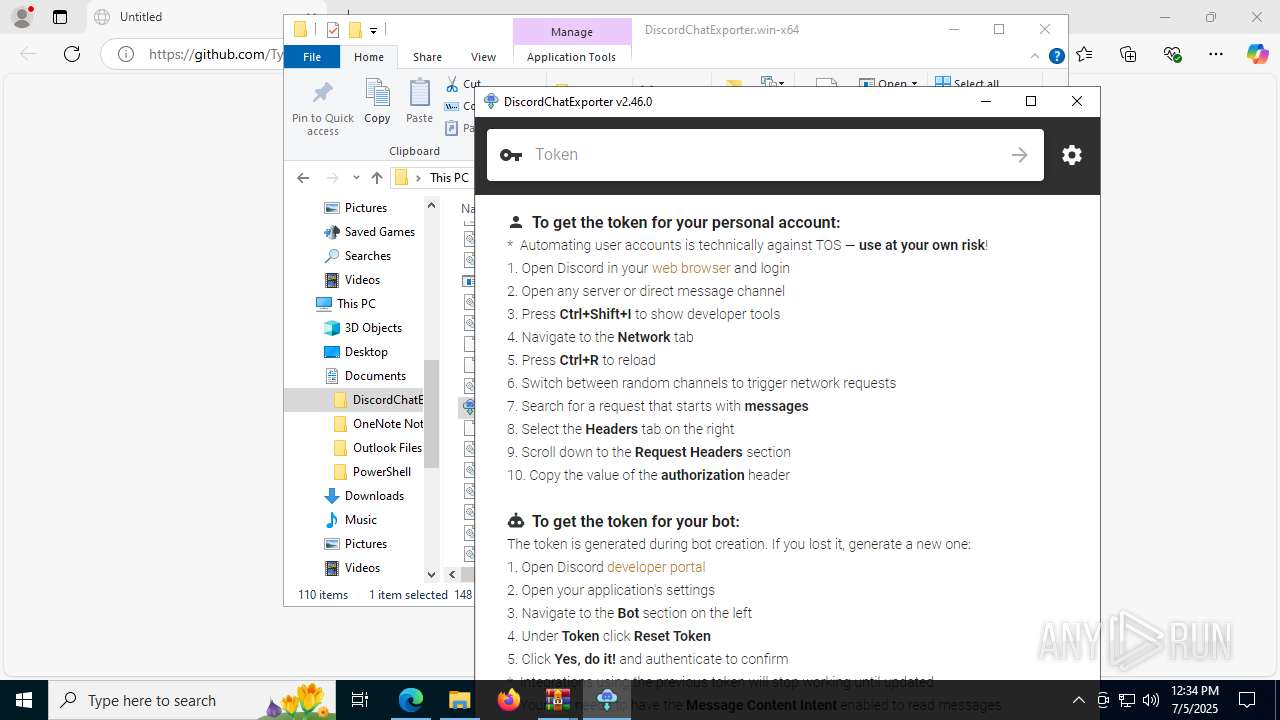The width and height of the screenshot is (1280, 720).
Task: Click This PC in the address bar
Action: point(449,178)
